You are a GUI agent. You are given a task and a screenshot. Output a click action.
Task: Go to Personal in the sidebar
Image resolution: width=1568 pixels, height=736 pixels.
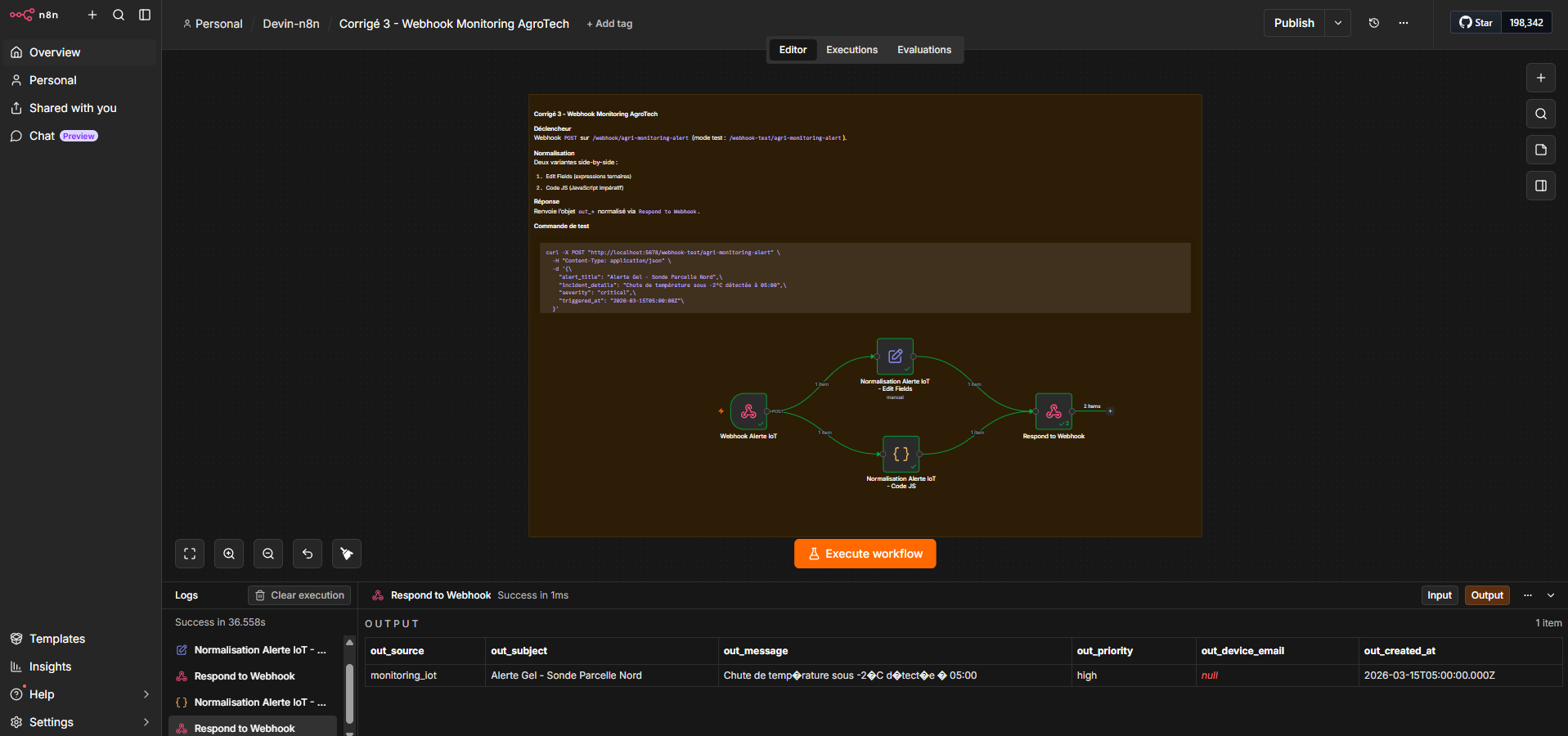79,80
